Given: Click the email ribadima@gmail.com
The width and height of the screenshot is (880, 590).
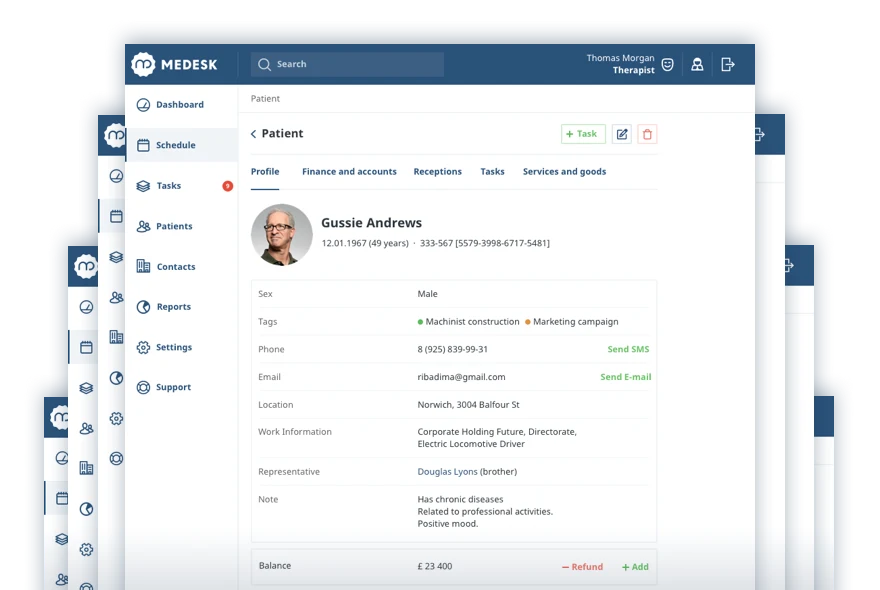Looking at the screenshot, I should pos(461,377).
